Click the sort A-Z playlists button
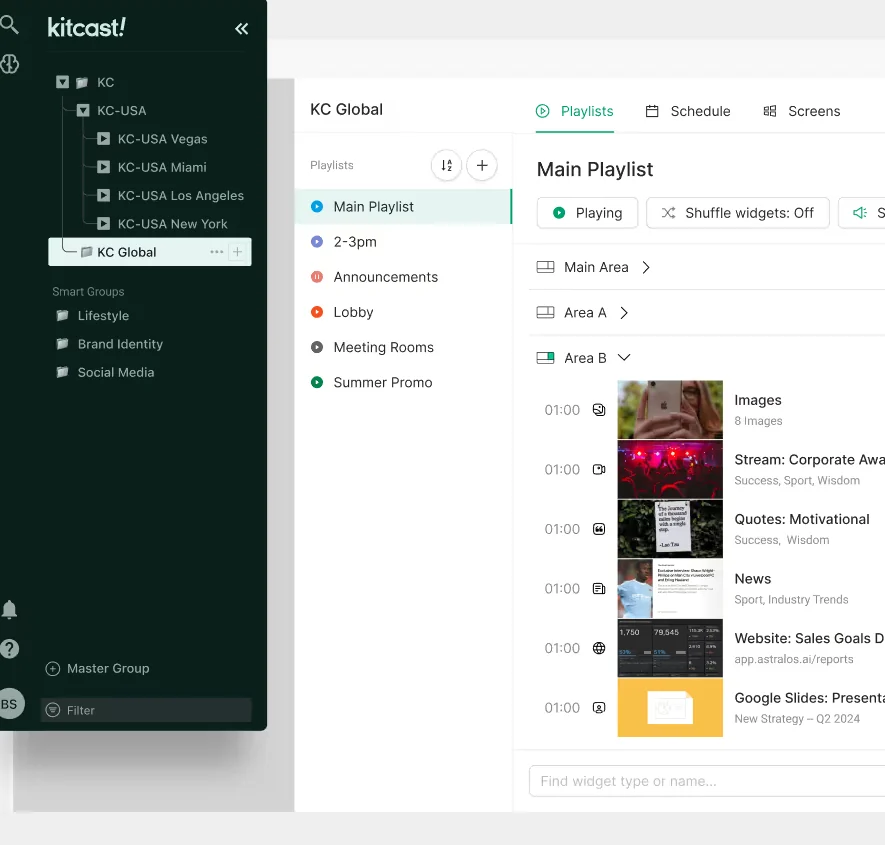Image resolution: width=885 pixels, height=845 pixels. [446, 165]
